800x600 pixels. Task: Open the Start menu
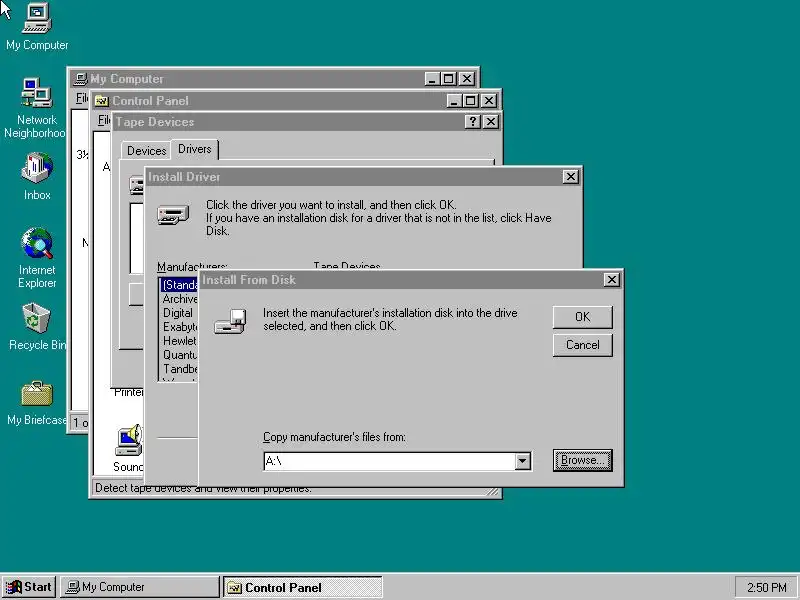tap(29, 587)
